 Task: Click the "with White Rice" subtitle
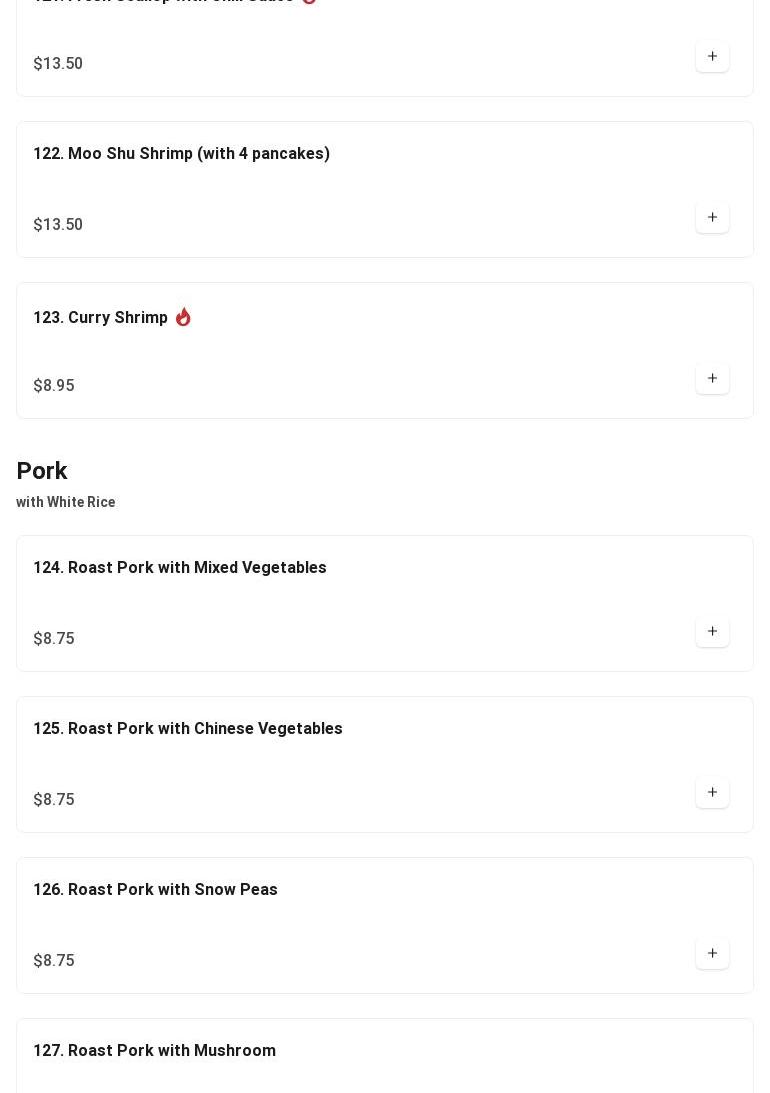click(x=66, y=502)
